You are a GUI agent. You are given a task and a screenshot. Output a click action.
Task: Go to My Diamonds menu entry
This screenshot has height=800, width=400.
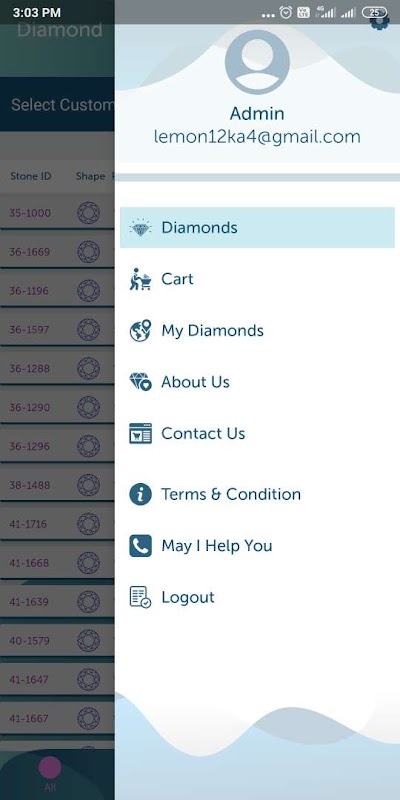tap(257, 331)
